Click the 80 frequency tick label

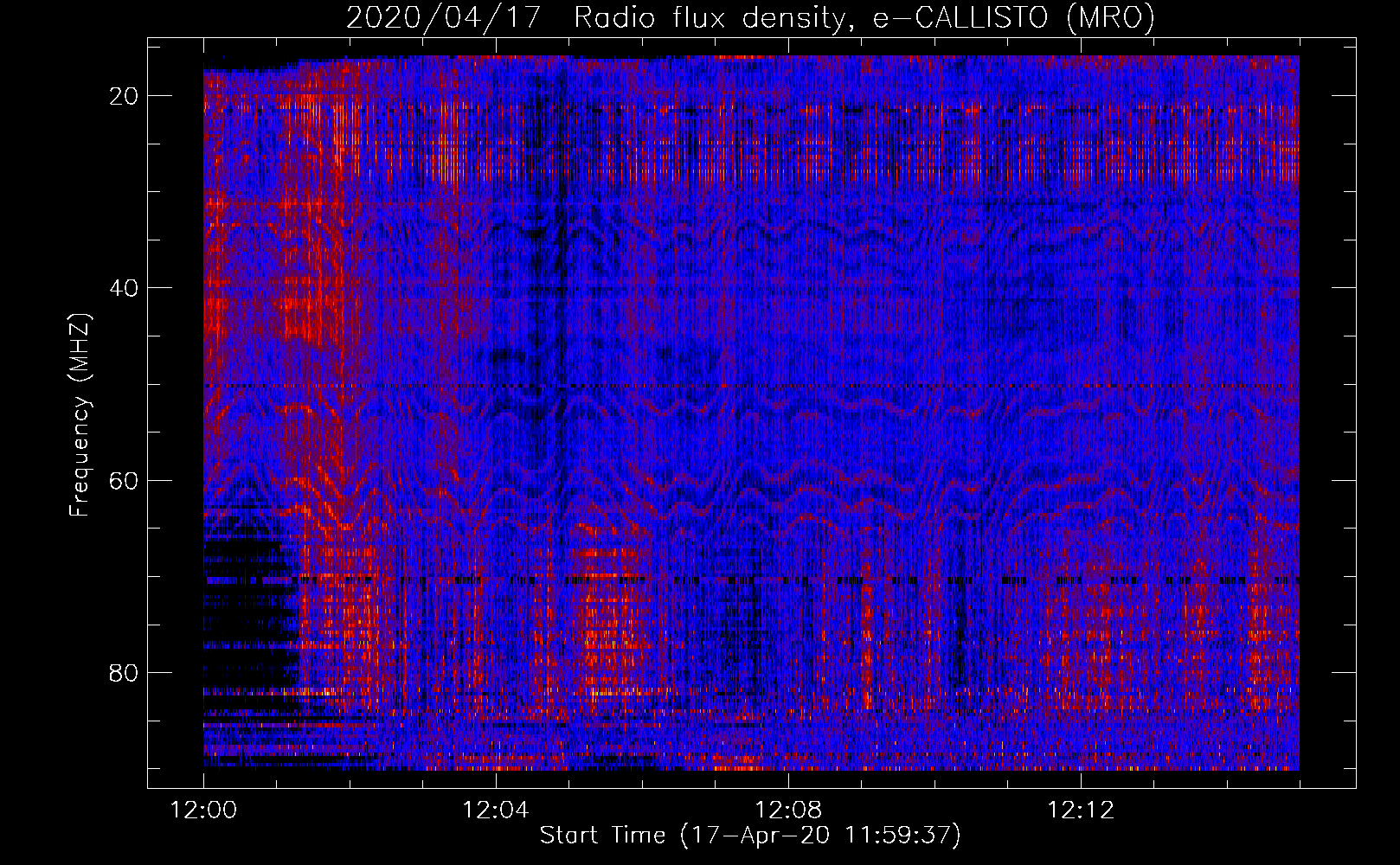125,672
